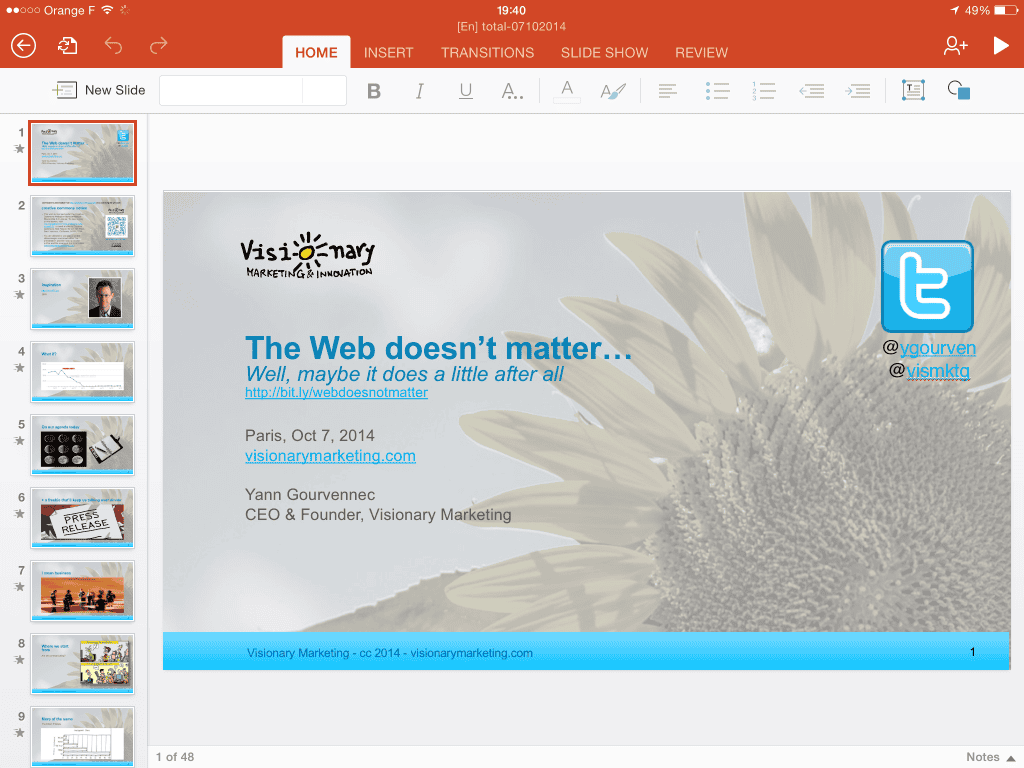Tap the font size field

(324, 90)
